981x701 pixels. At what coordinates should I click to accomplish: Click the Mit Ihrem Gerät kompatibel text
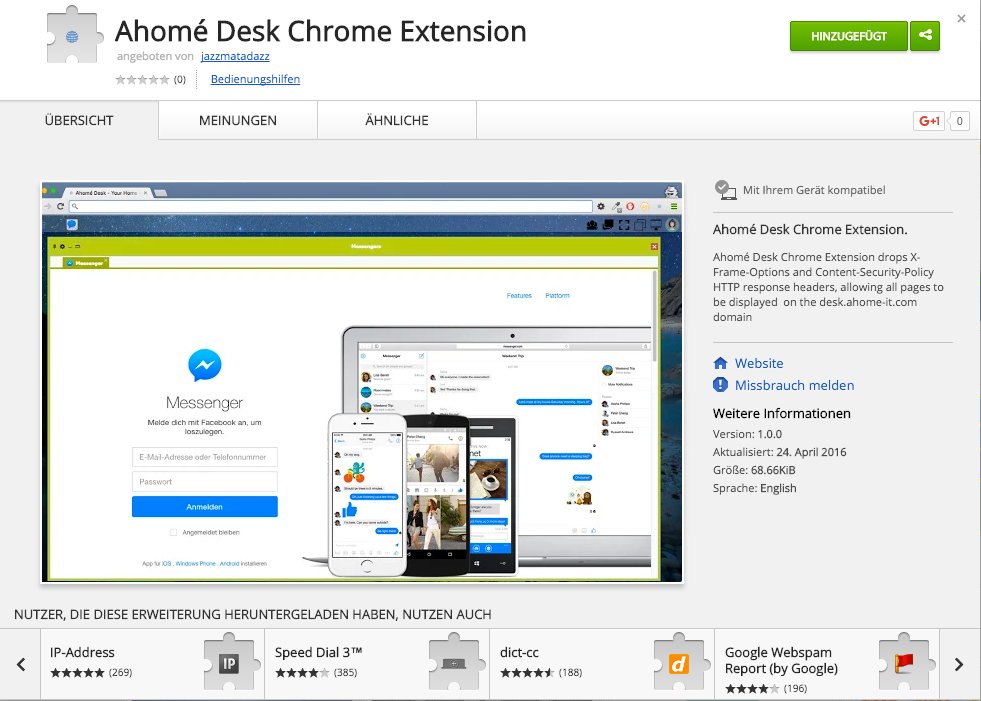814,190
